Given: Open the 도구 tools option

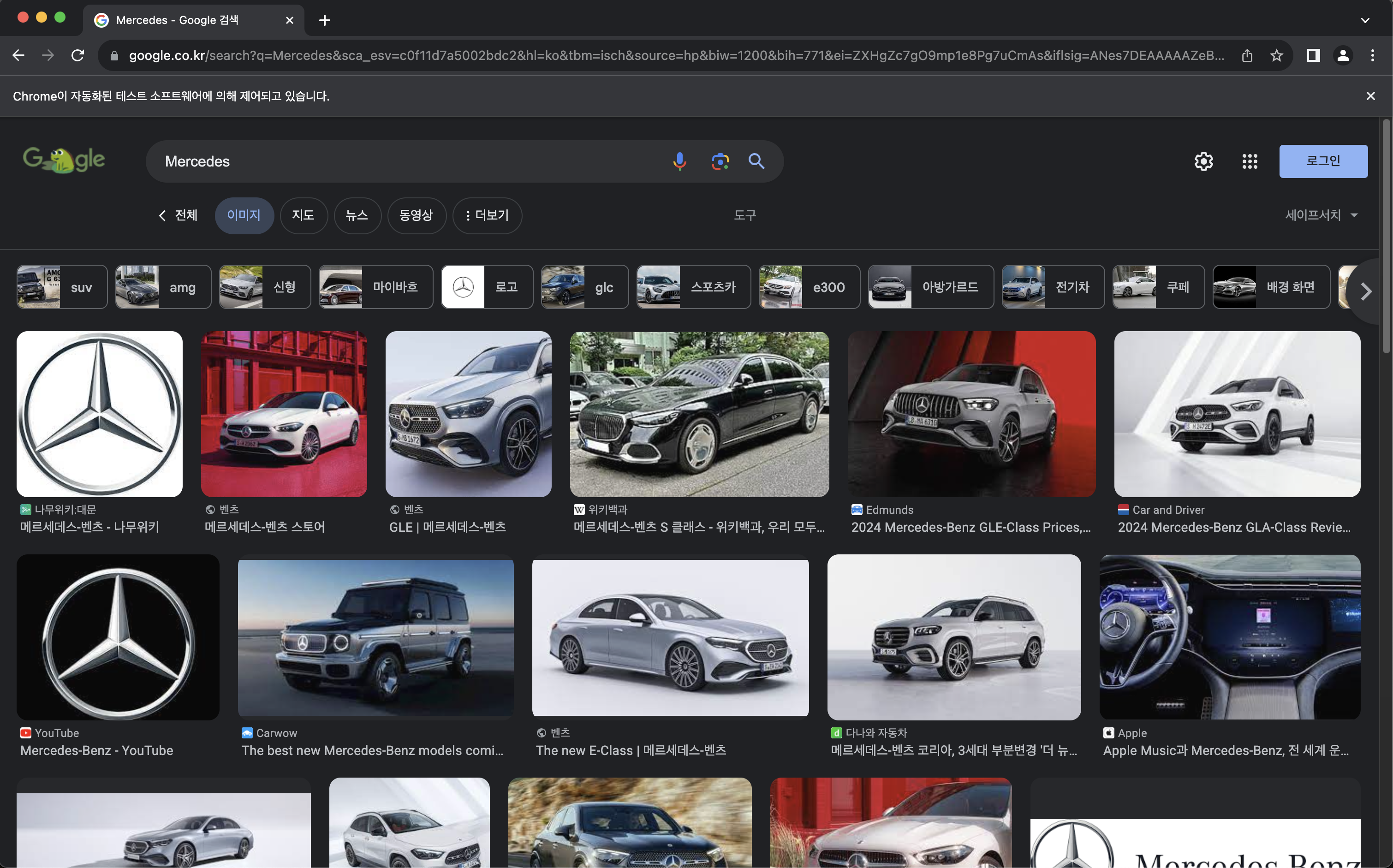Looking at the screenshot, I should pyautogui.click(x=744, y=215).
